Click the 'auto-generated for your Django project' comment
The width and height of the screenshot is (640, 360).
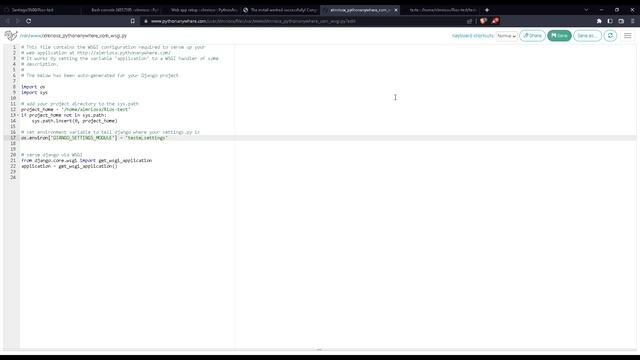pos(100,76)
